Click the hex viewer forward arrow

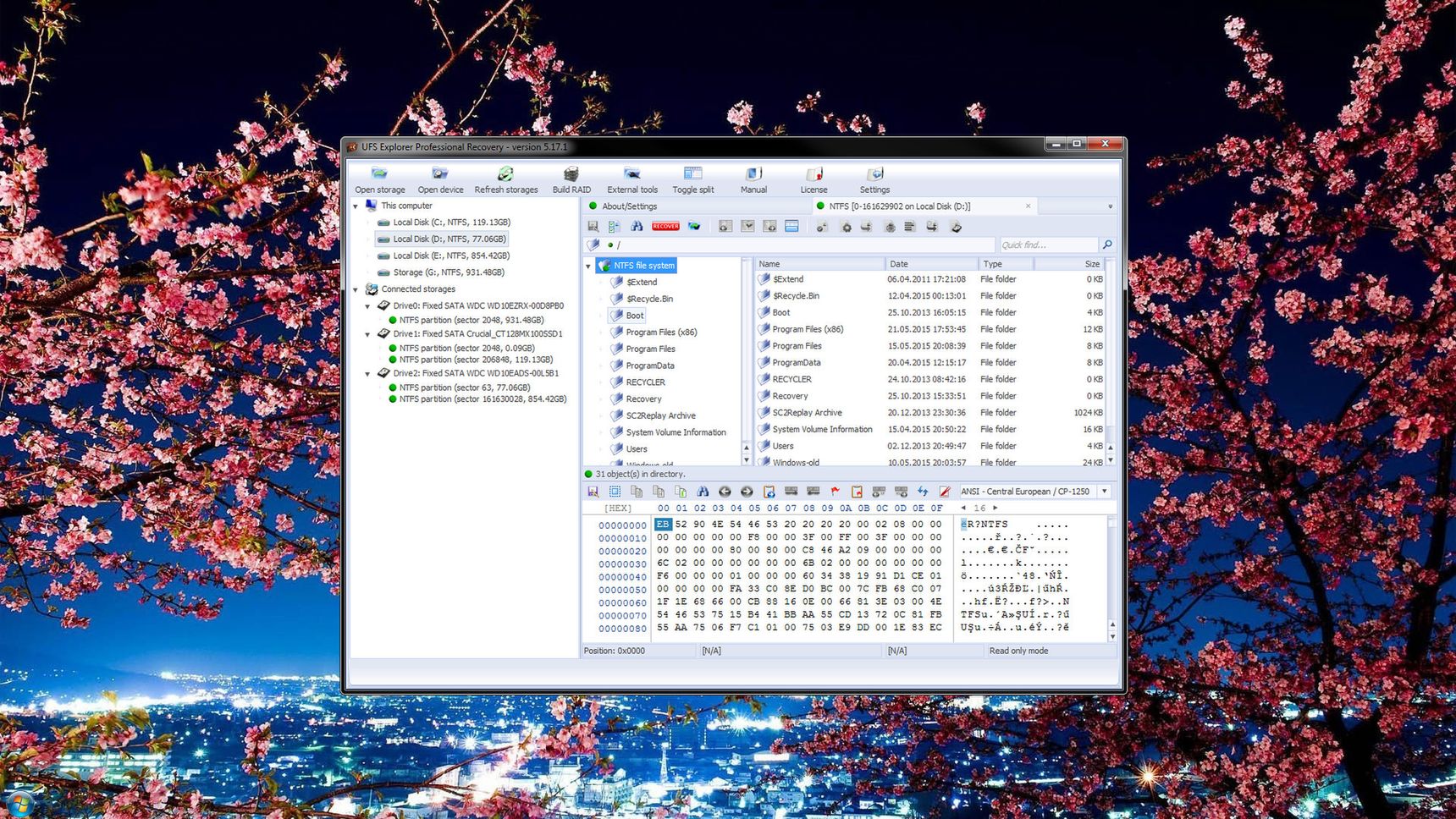[x=747, y=492]
